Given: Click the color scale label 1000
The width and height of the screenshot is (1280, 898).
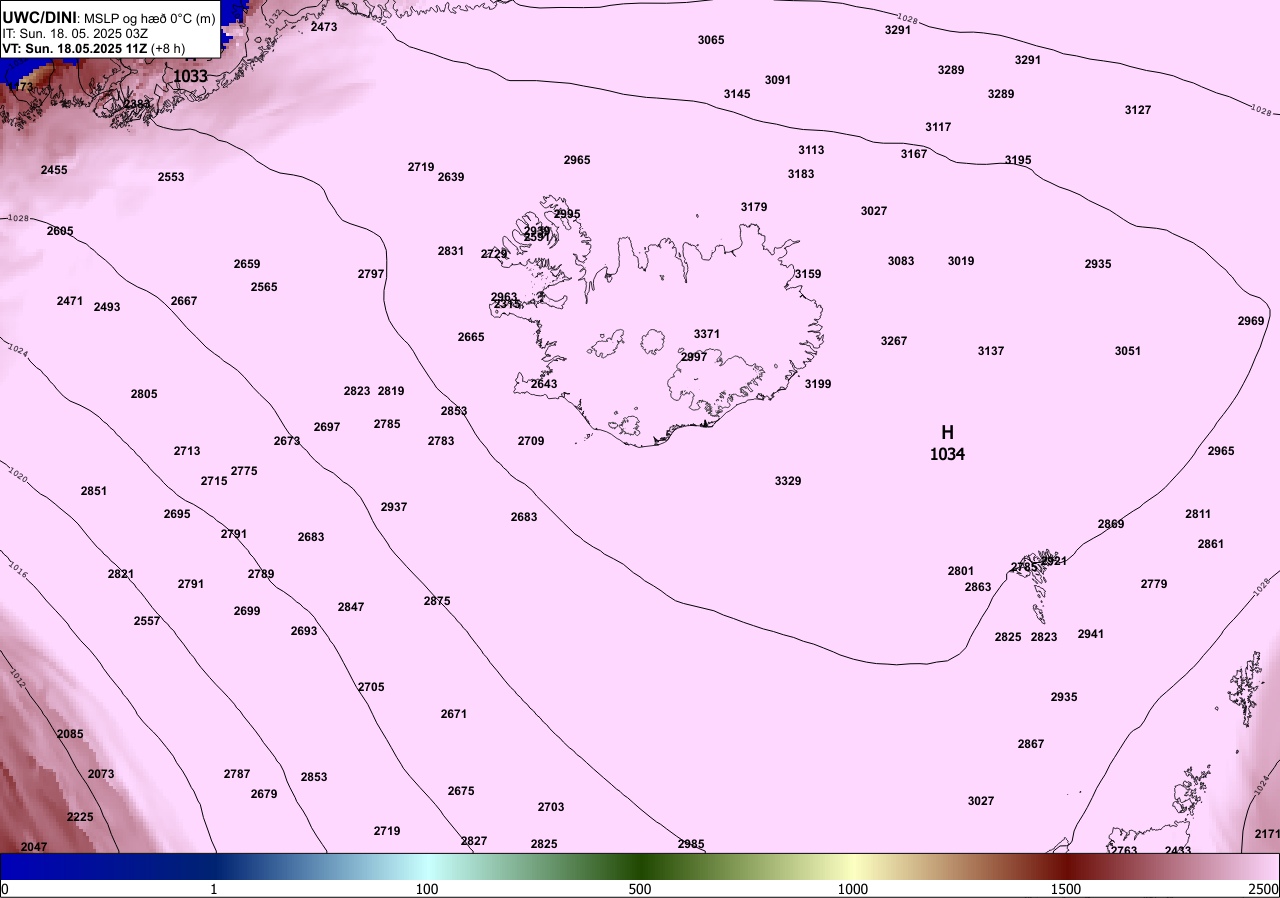Looking at the screenshot, I should click(853, 889).
